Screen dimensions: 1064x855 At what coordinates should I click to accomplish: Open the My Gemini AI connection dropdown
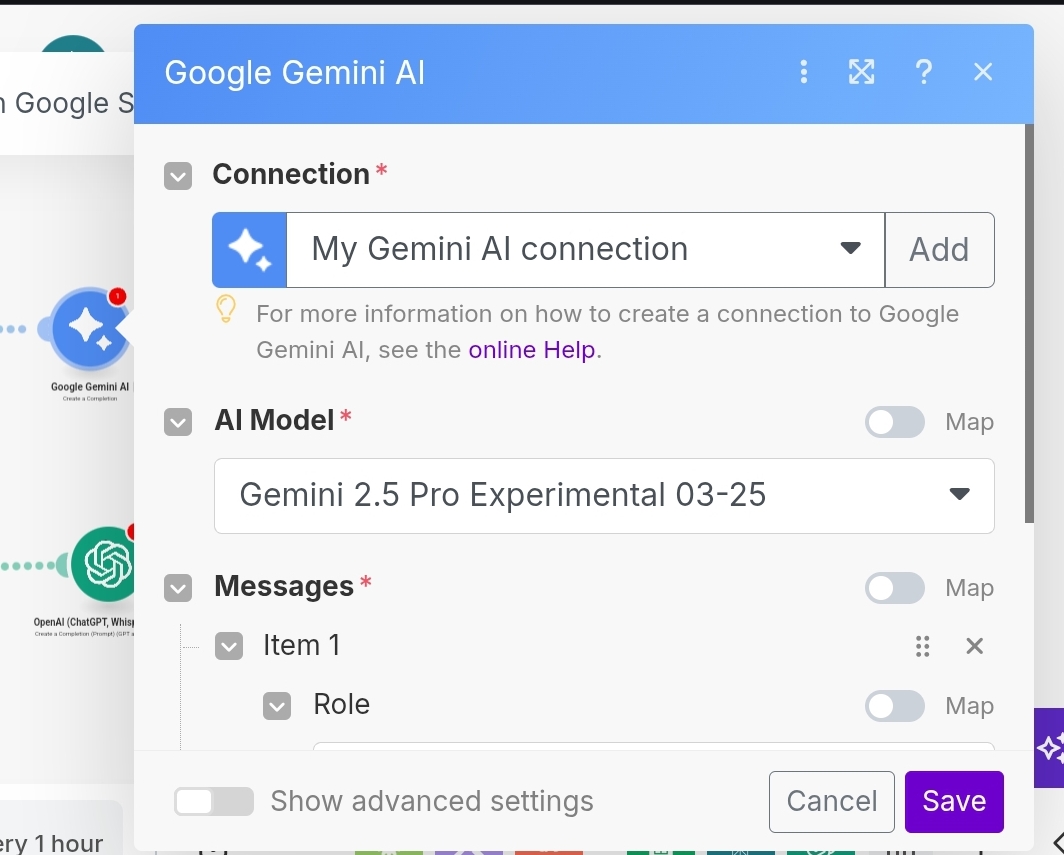pos(586,250)
